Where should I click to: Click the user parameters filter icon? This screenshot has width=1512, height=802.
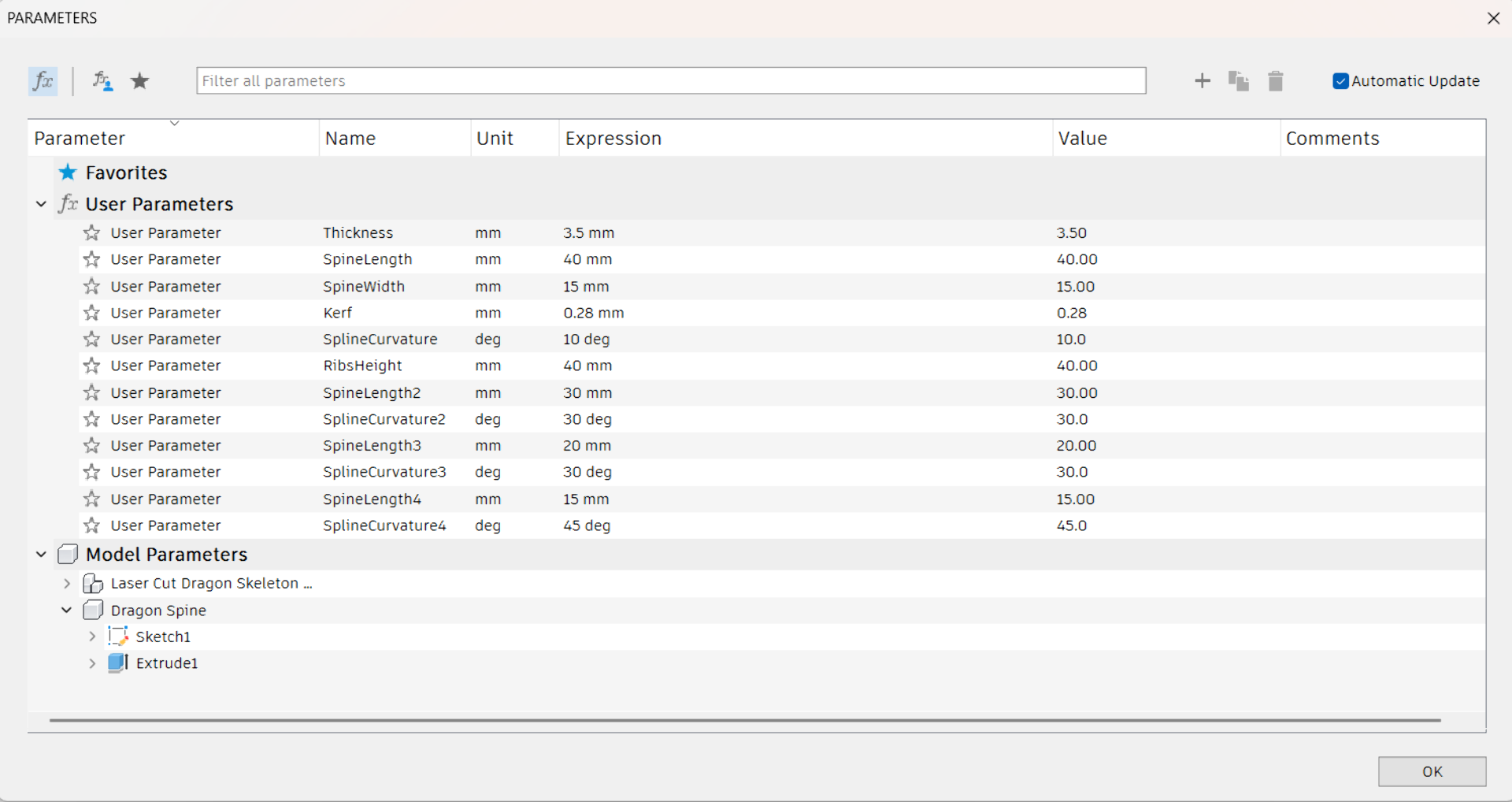pos(102,81)
